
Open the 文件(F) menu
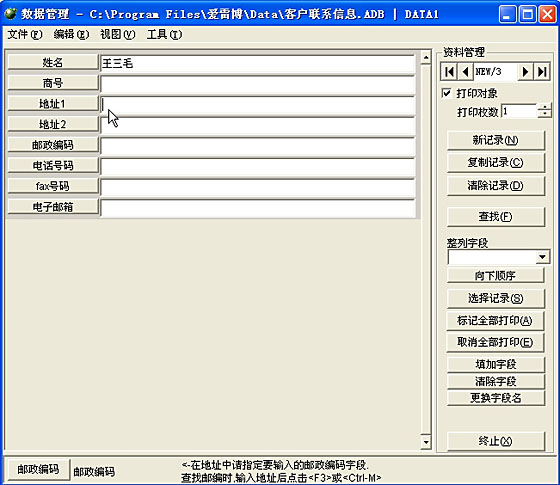click(x=25, y=35)
